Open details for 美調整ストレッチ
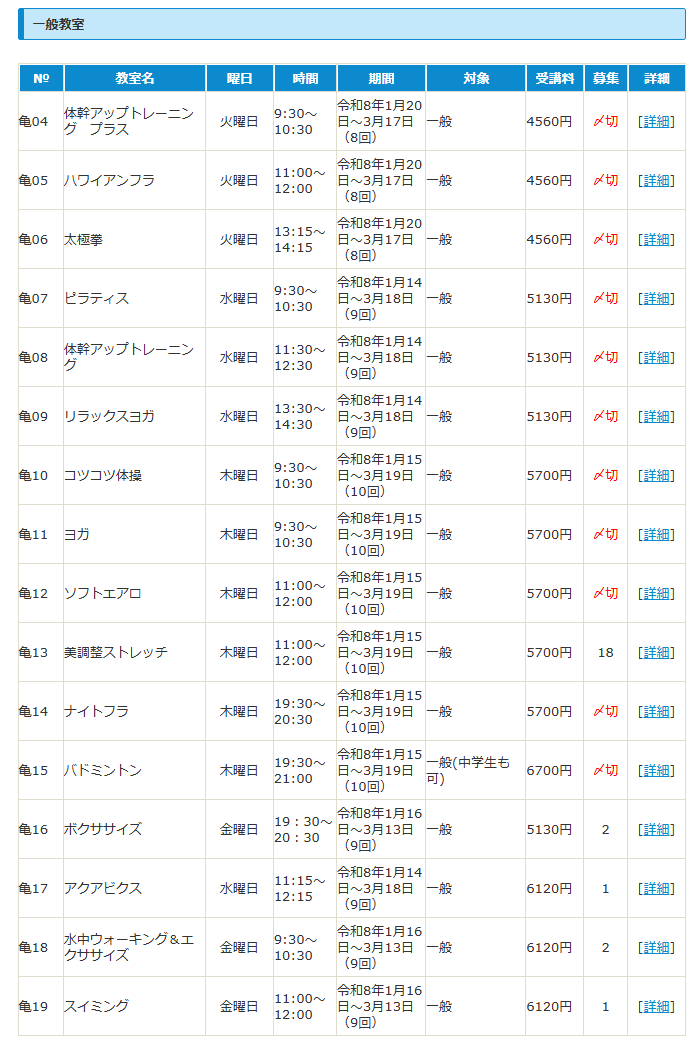Screen dimensions: 700x1044 656,653
